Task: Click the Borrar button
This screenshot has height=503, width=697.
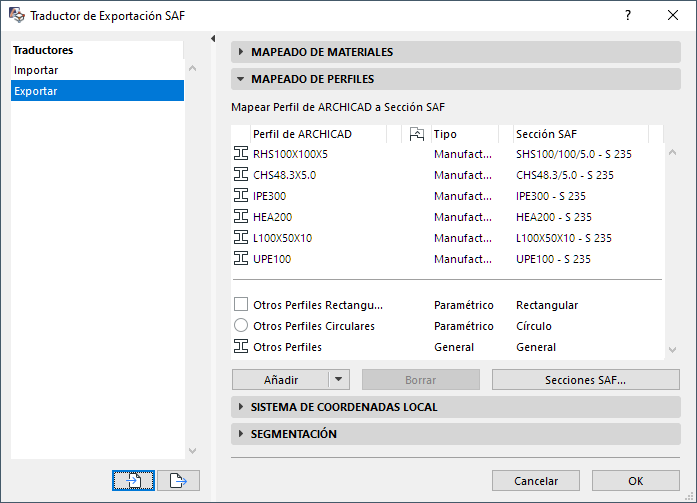Action: 421,380
